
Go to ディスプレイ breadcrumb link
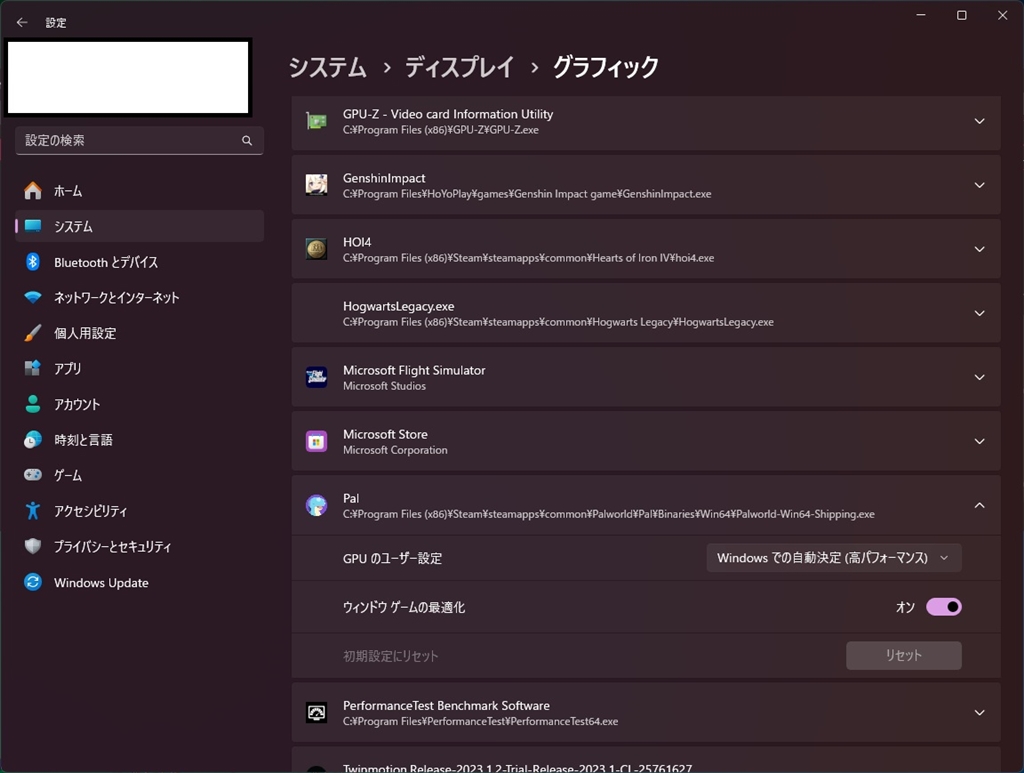point(460,67)
